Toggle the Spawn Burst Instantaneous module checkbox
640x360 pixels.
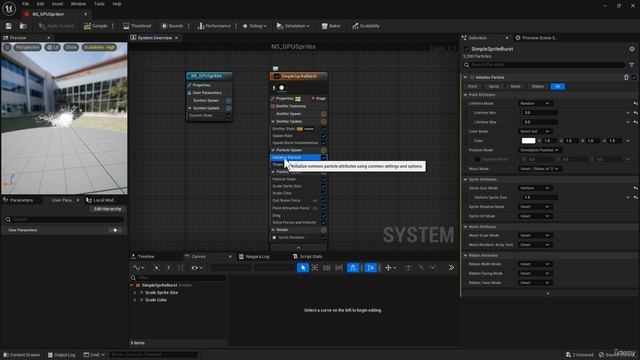(x=323, y=143)
